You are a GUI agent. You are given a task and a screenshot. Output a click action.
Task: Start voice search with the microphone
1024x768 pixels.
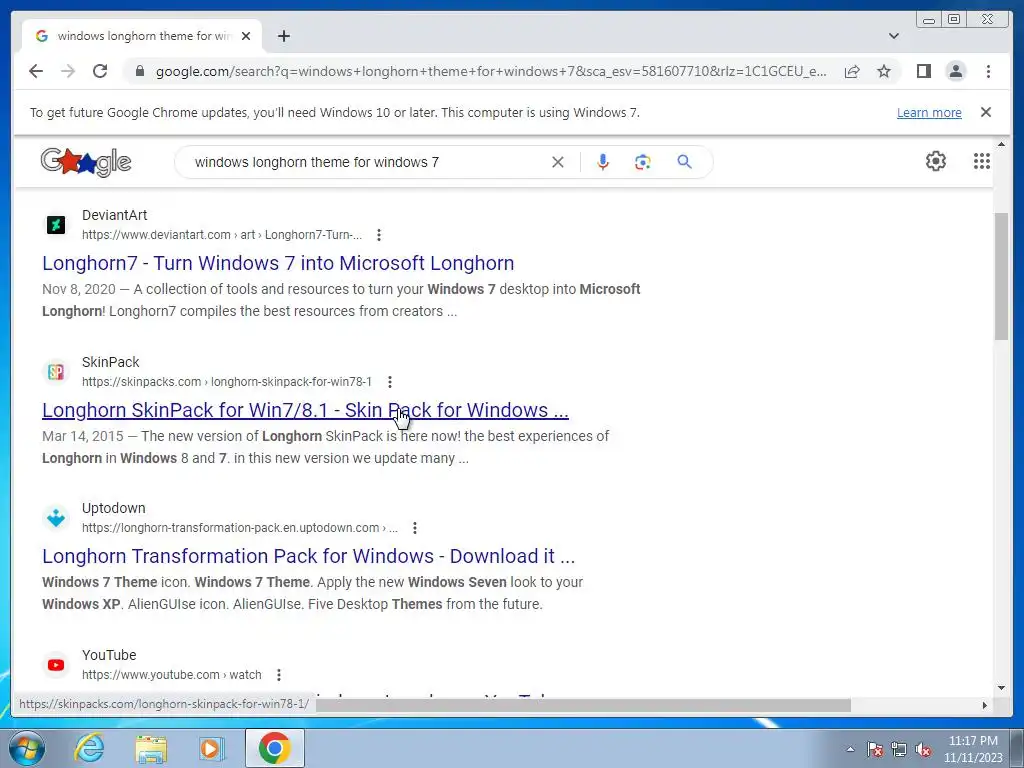coord(603,162)
